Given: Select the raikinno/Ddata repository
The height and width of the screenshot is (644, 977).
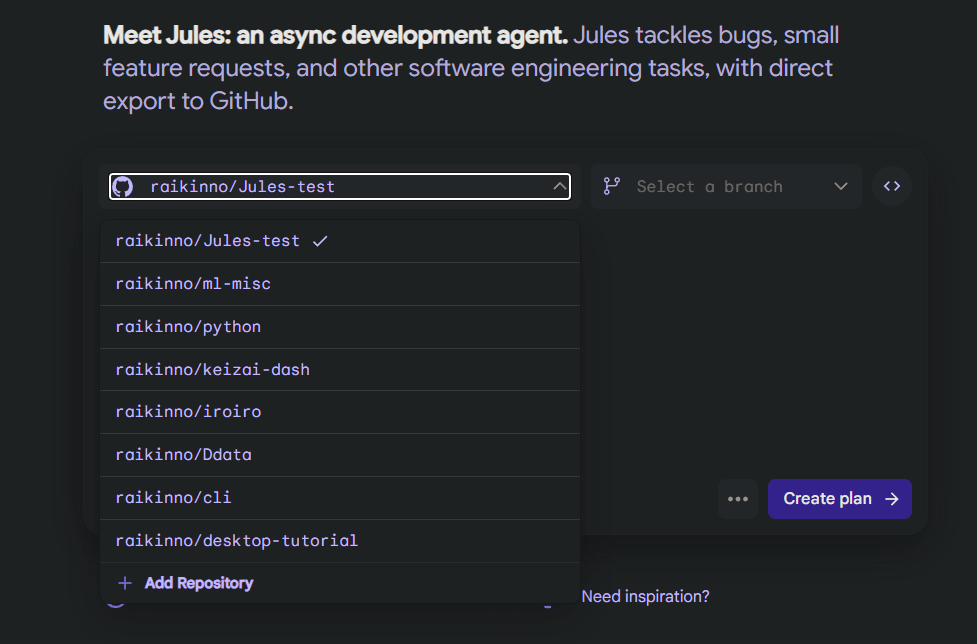Looking at the screenshot, I should click(x=183, y=455).
